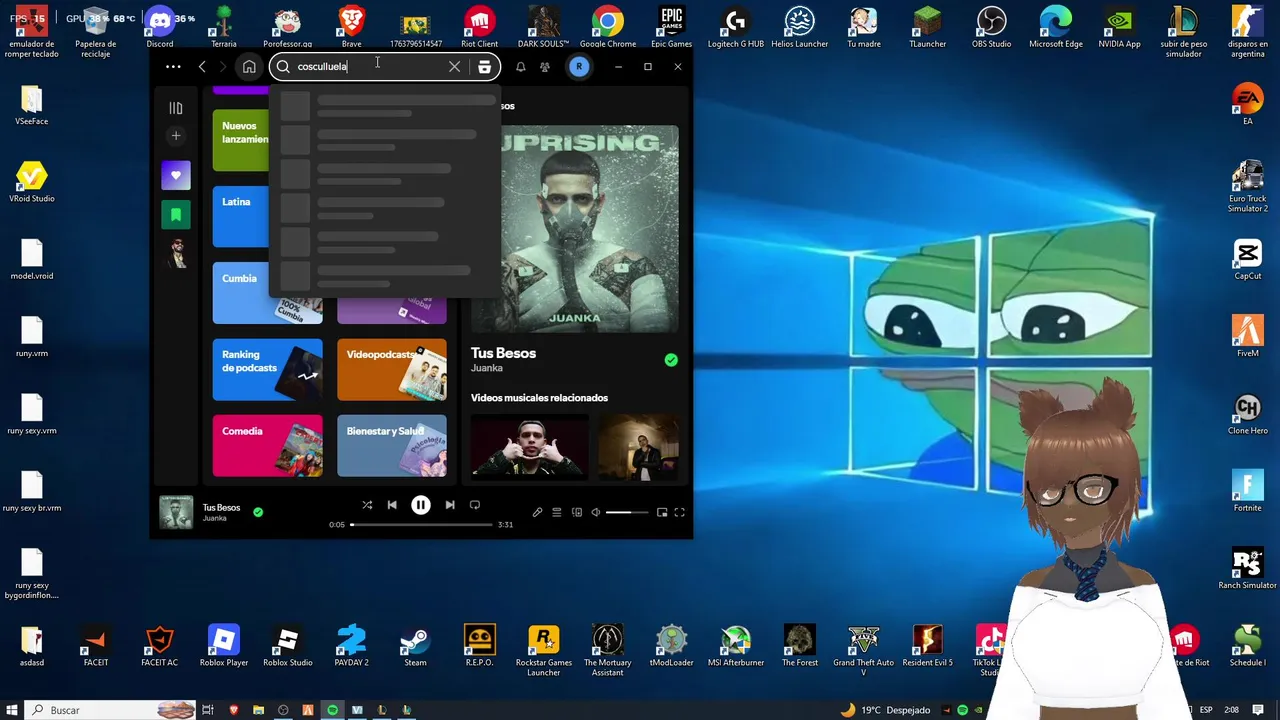Adjust Spotify volume slider
Screen dimensions: 1280x720
(626, 513)
